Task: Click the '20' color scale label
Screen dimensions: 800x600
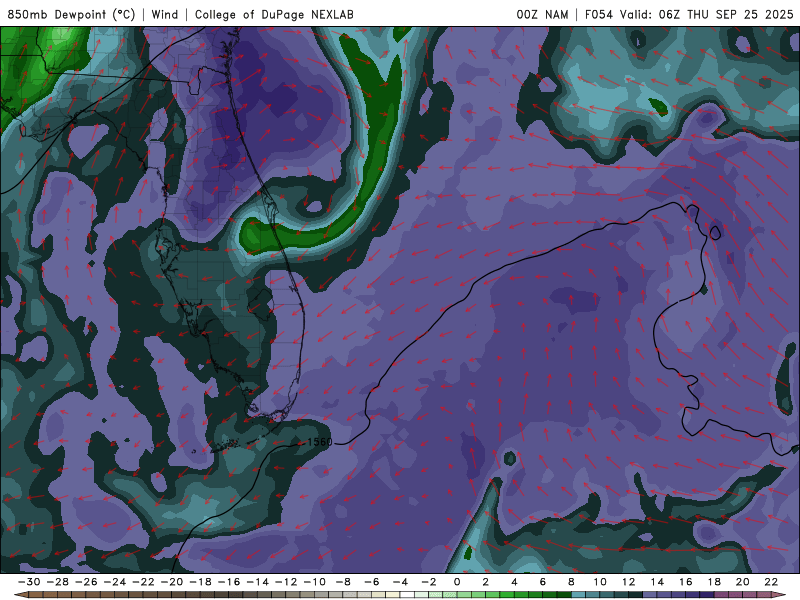Action: [x=743, y=582]
